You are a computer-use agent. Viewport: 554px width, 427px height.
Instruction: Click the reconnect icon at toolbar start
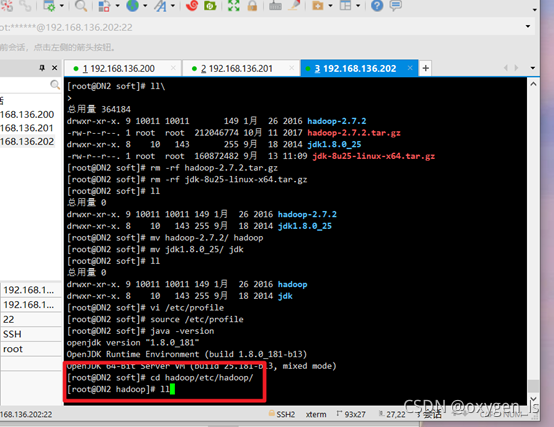(x=6, y=5)
